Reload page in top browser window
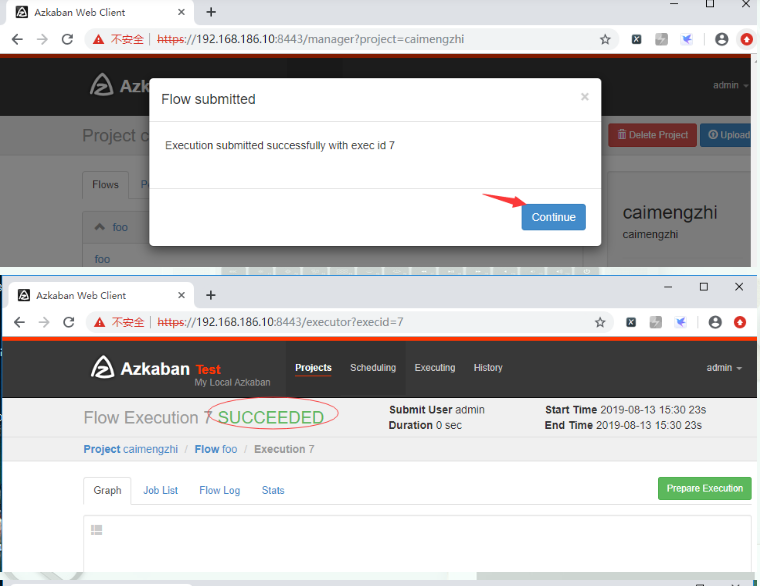Screen dimensions: 760x586 pyautogui.click(x=67, y=39)
